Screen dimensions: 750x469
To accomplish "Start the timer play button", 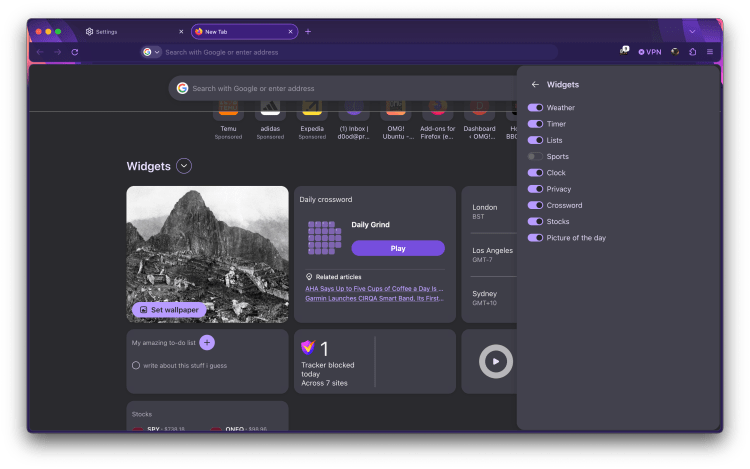I will 496,361.
